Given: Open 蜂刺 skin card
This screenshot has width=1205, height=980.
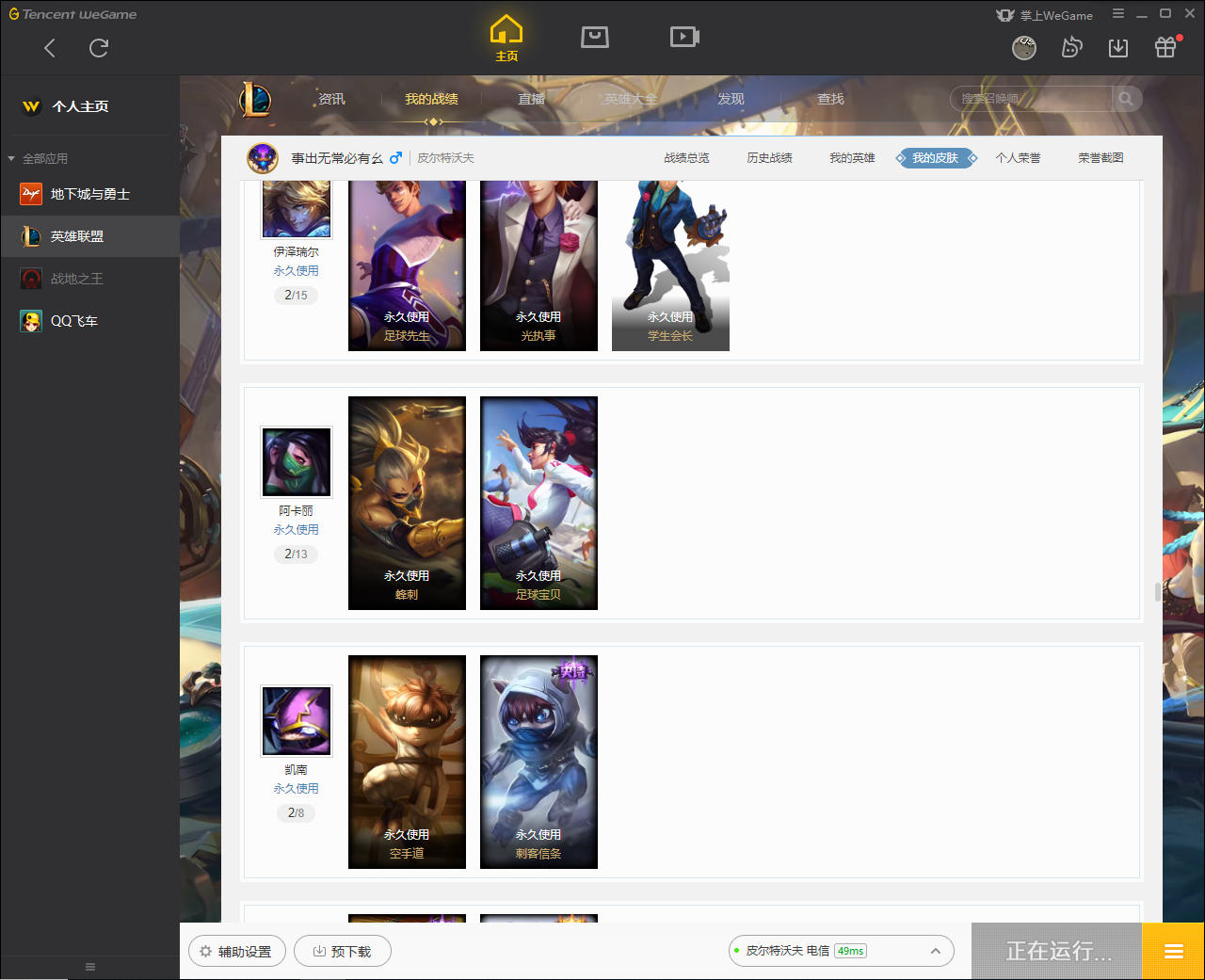Looking at the screenshot, I should (x=407, y=503).
